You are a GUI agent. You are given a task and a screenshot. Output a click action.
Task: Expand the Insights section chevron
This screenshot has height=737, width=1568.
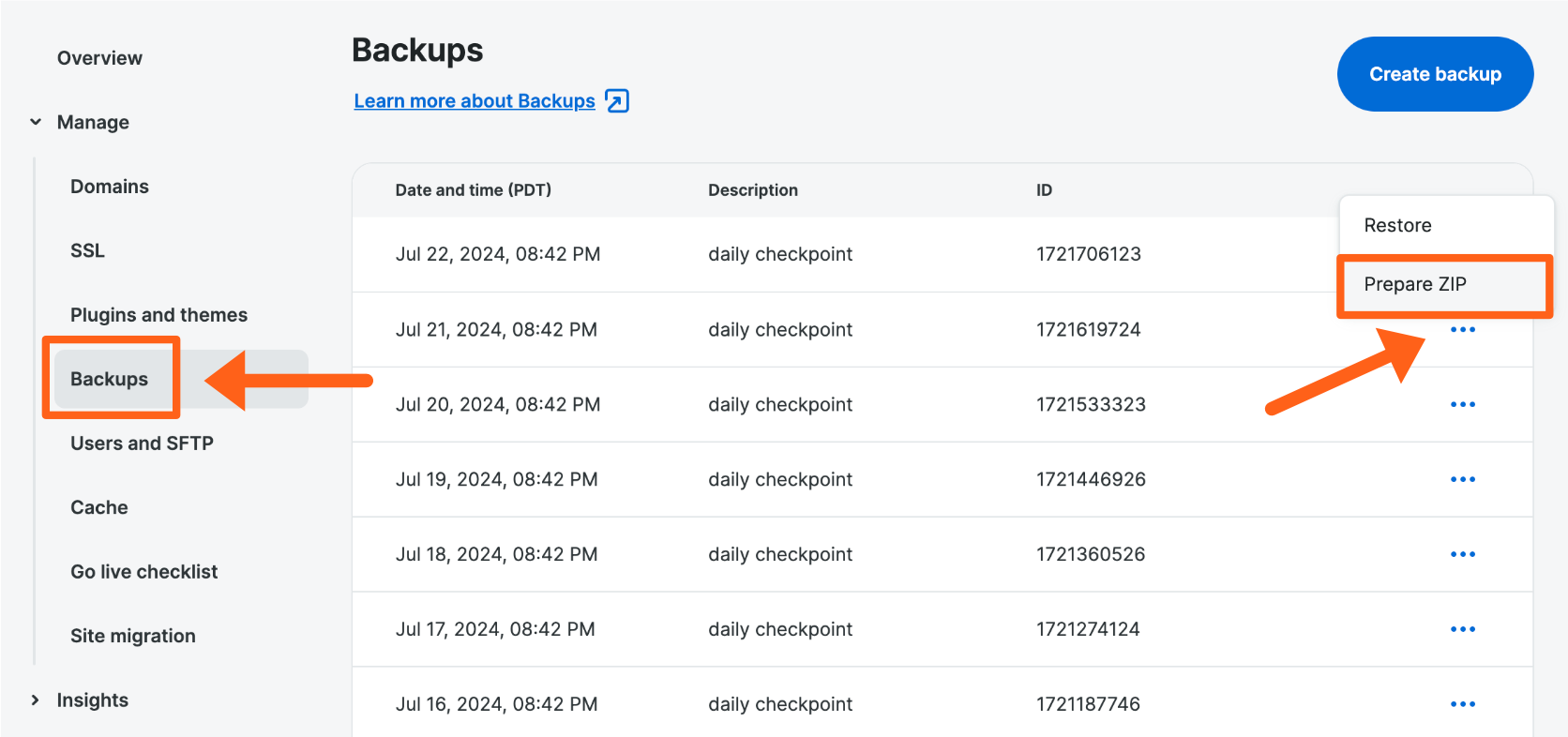(36, 700)
